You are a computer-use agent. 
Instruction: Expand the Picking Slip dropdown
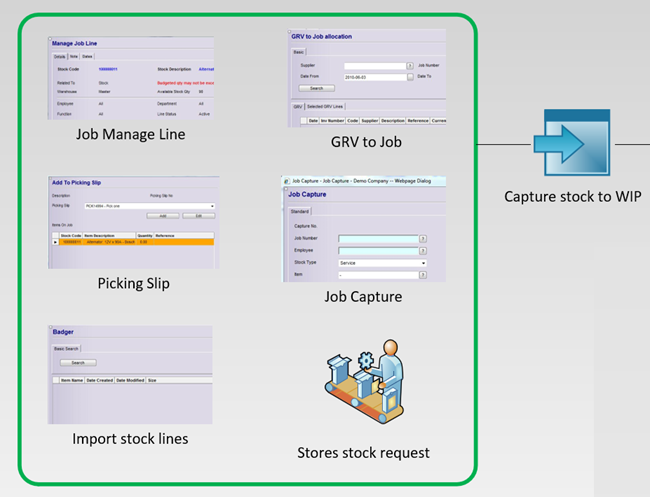212,205
